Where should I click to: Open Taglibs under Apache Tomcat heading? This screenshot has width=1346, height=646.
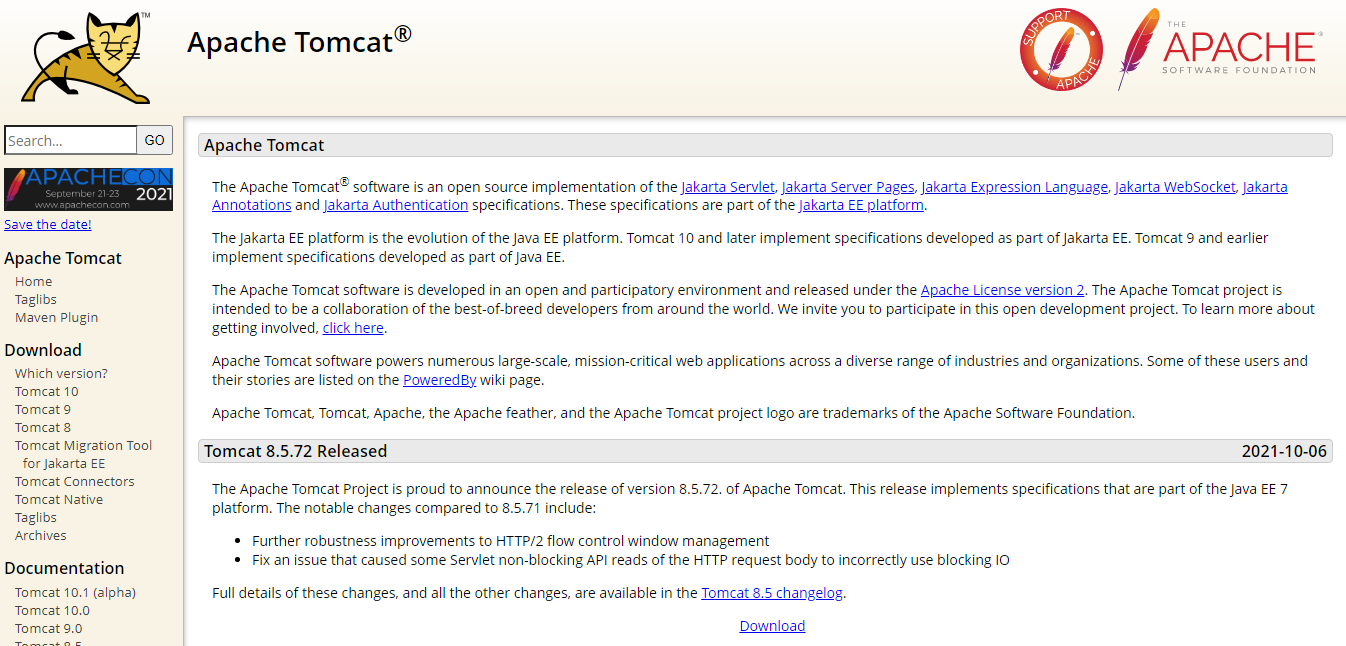pos(36,299)
